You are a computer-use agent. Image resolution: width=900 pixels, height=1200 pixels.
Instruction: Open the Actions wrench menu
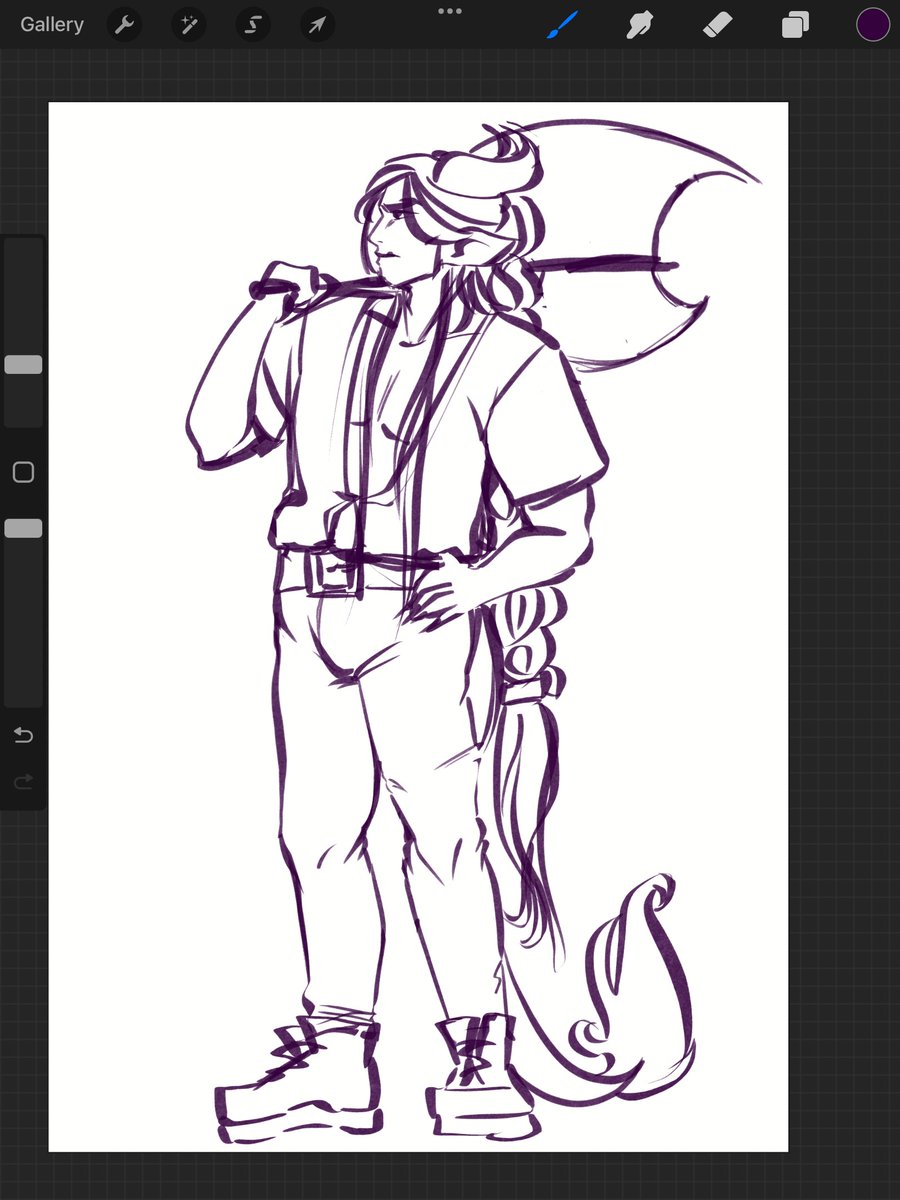pos(124,25)
